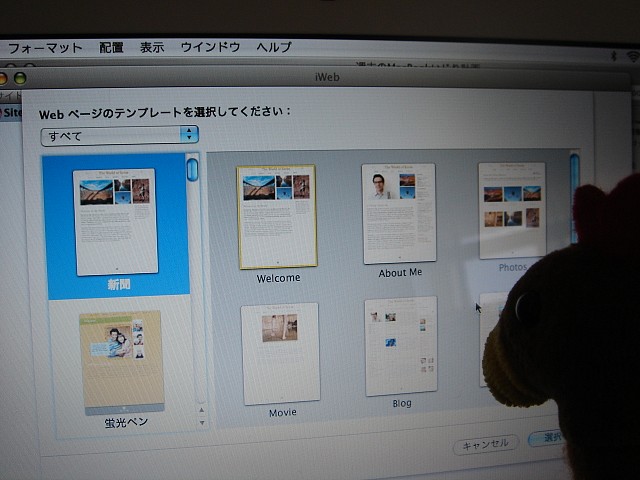Open the 配置 menu
The width and height of the screenshot is (640, 480).
pos(111,47)
